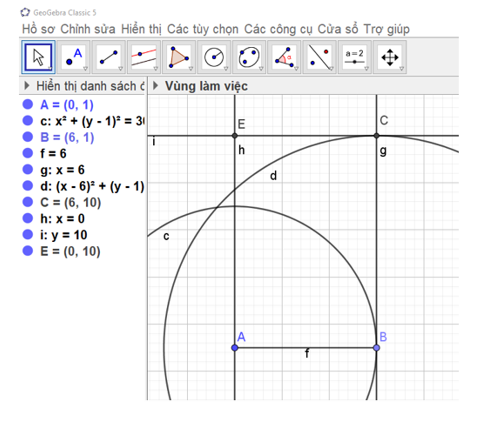This screenshot has width=484, height=421.
Task: Click point B in the graphics view
Action: (377, 348)
